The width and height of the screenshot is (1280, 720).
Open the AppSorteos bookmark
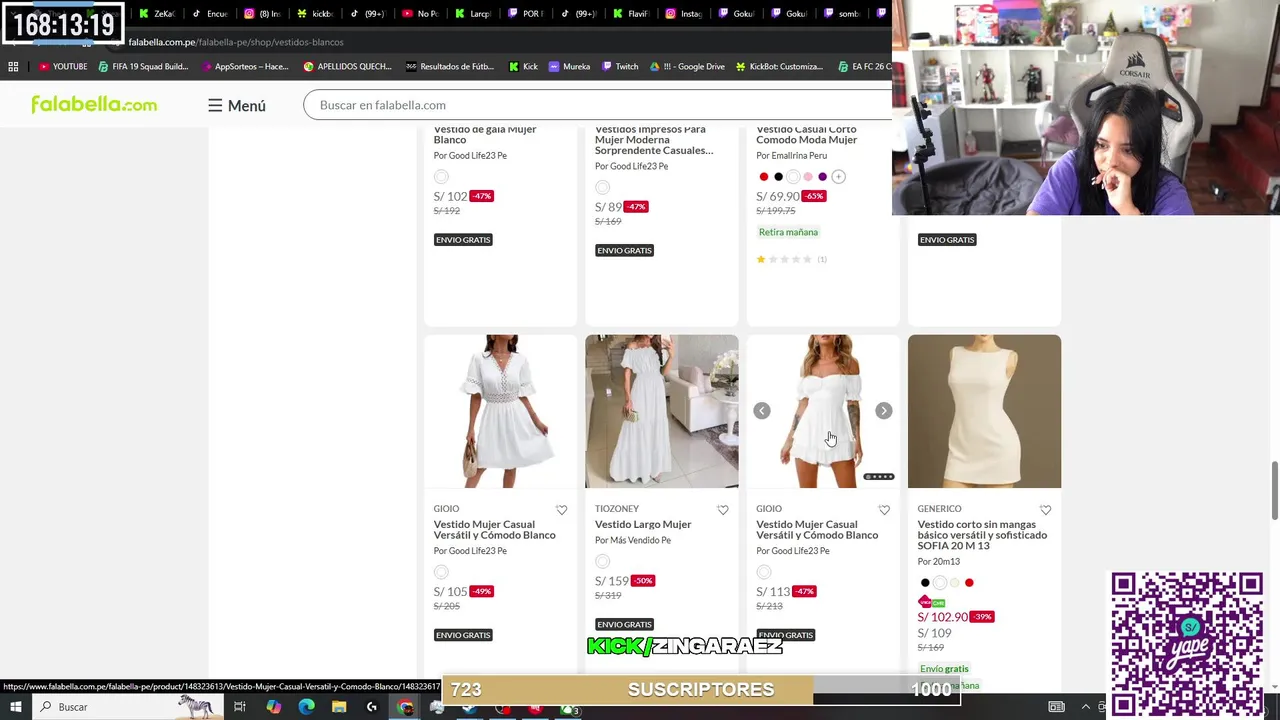pos(244,67)
